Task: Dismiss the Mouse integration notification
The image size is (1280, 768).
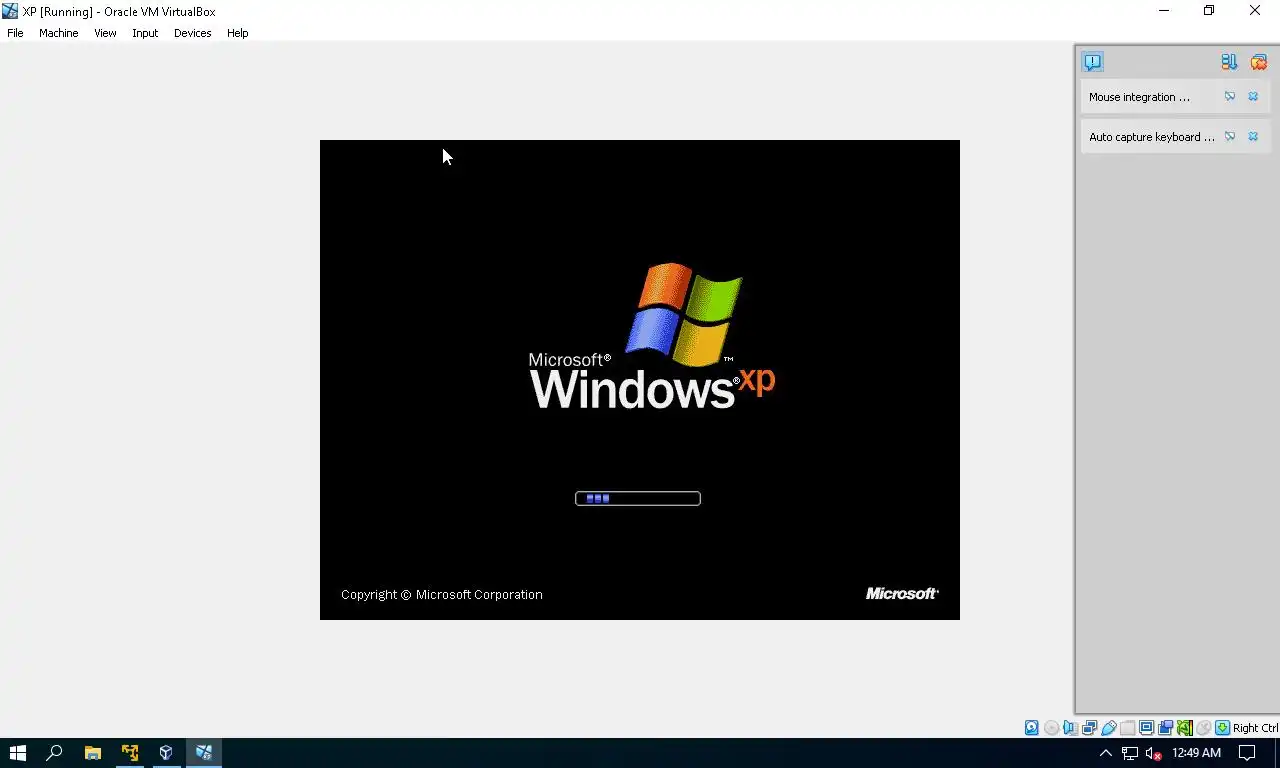Action: point(1253,97)
